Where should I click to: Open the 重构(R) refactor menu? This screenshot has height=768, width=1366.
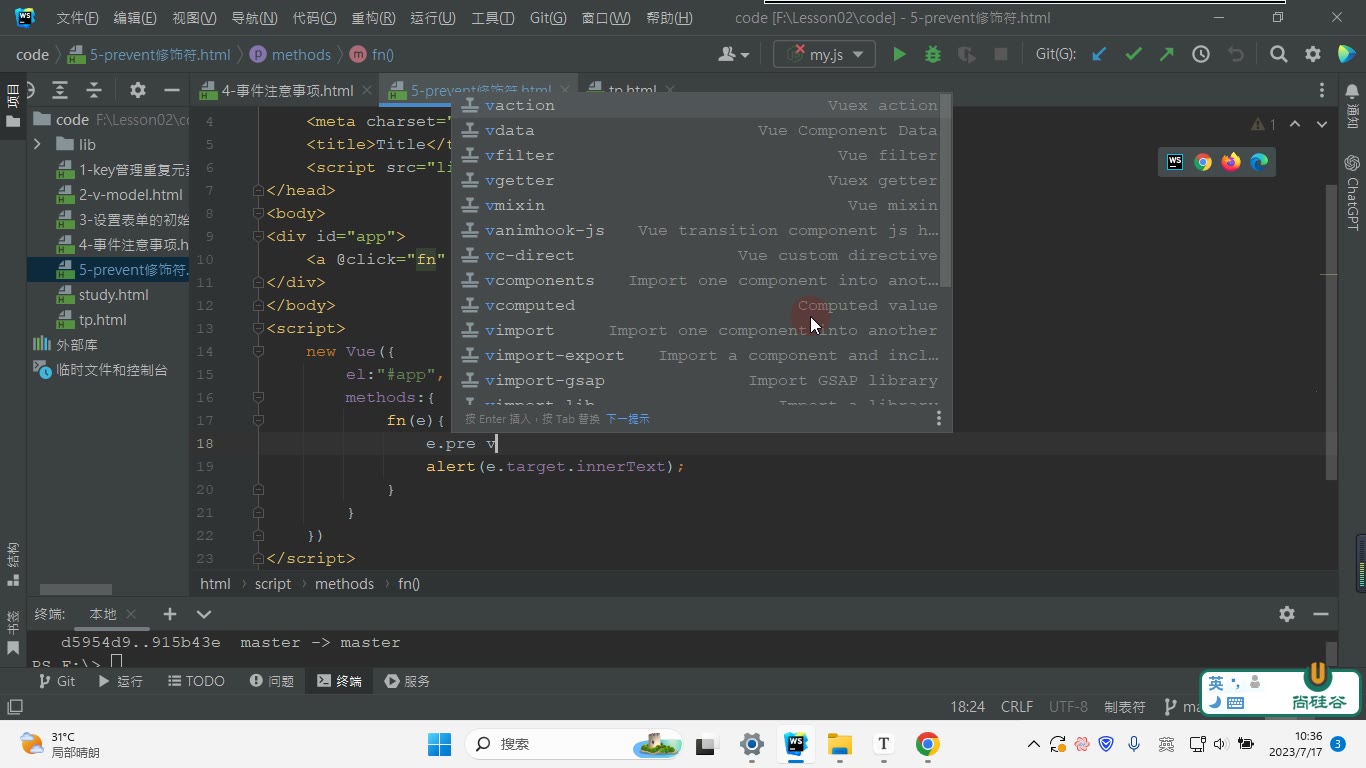pos(373,18)
